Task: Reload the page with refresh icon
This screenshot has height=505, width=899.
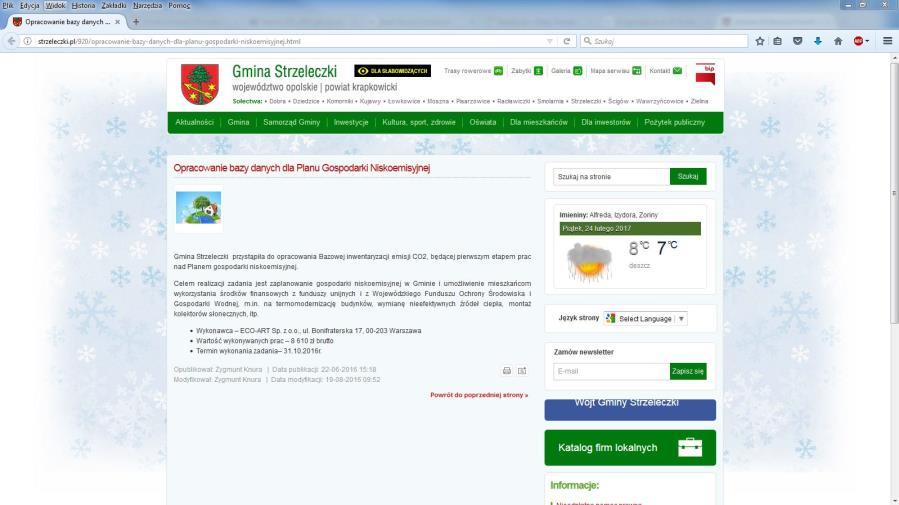Action: point(566,41)
